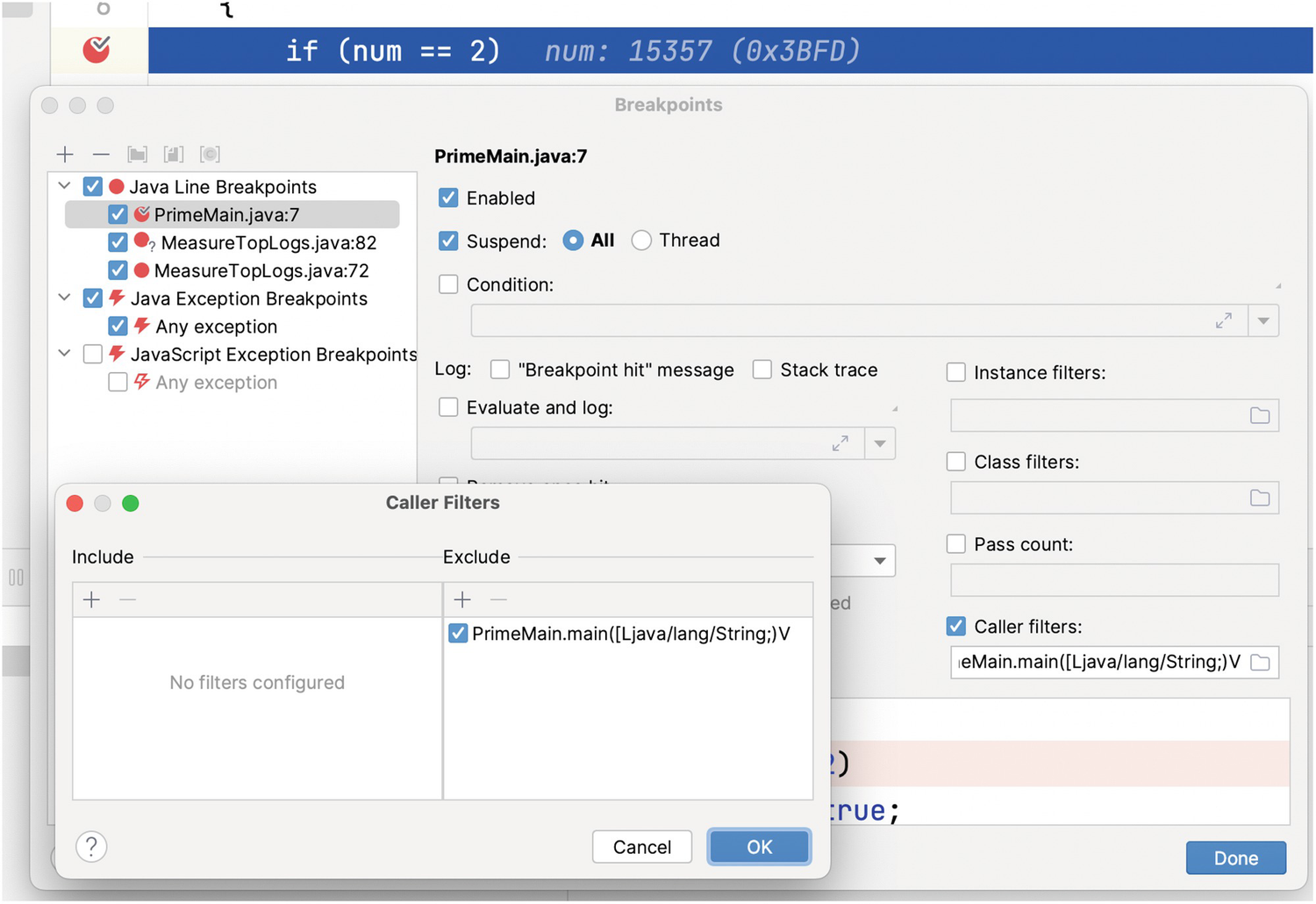Screen dimensions: 1316x904
Task: Open the Condition history dropdown arrow
Action: [x=1263, y=321]
